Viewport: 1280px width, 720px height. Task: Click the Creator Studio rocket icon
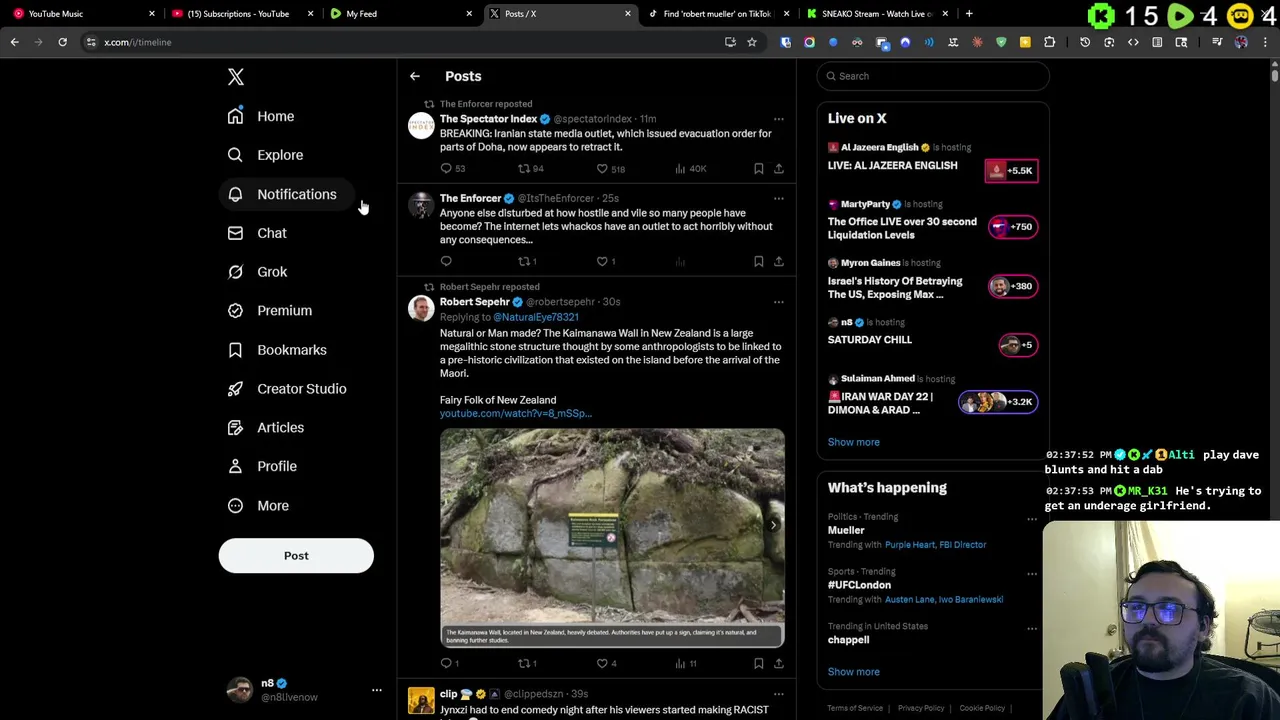pyautogui.click(x=235, y=389)
